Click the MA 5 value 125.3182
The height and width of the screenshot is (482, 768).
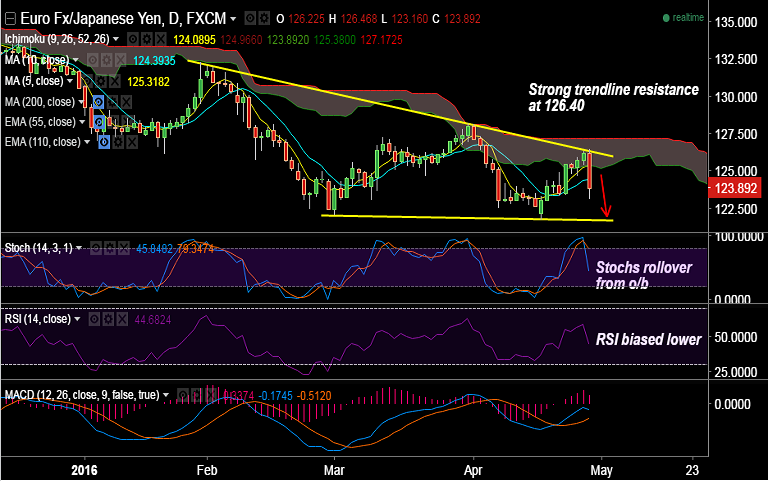[148, 81]
